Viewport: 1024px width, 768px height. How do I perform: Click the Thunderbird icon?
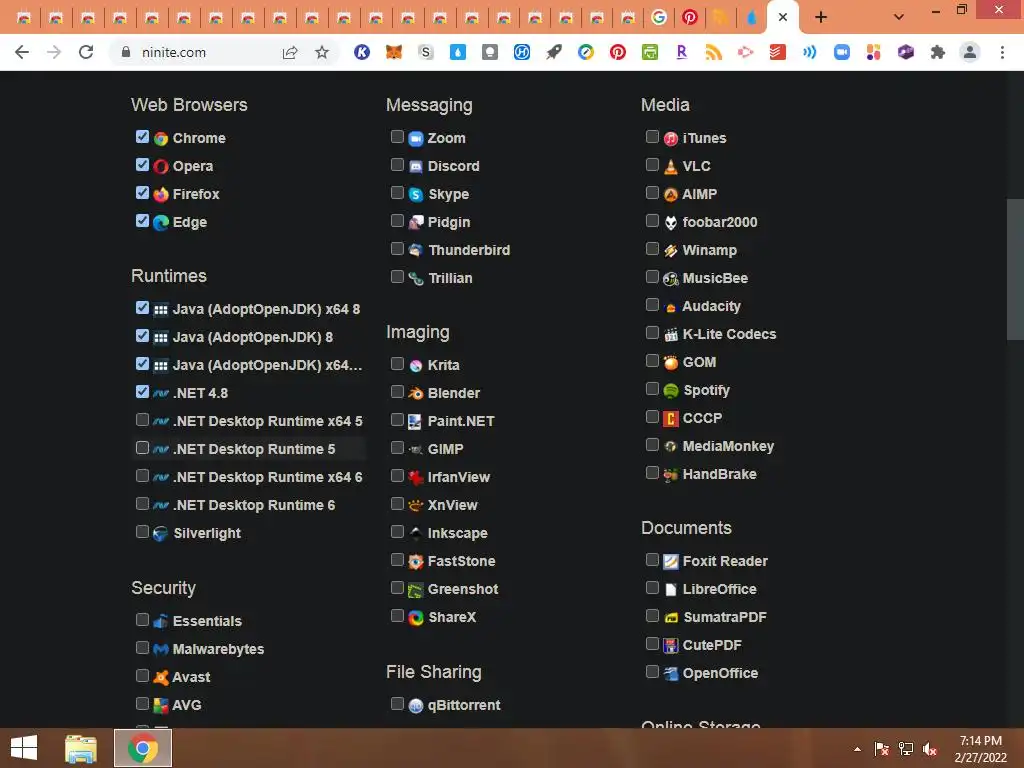[416, 250]
